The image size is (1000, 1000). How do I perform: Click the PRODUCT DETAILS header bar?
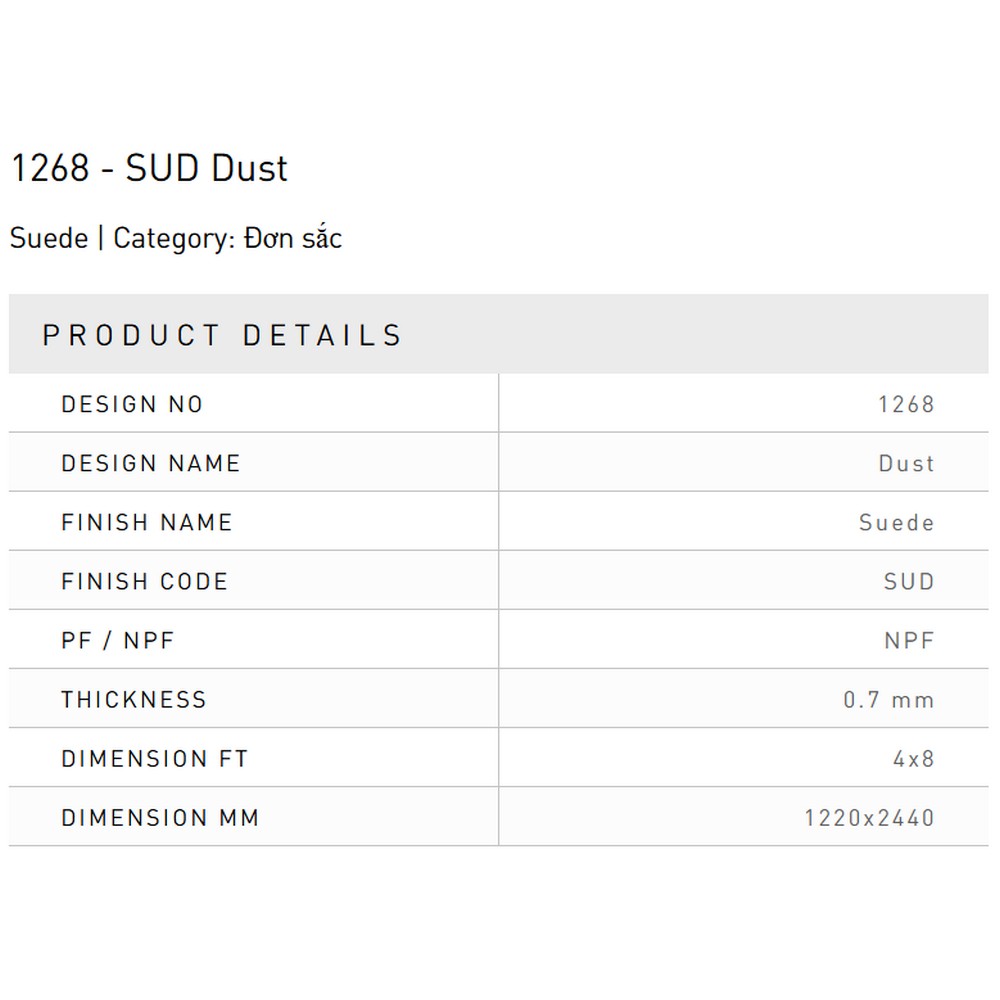tap(499, 334)
